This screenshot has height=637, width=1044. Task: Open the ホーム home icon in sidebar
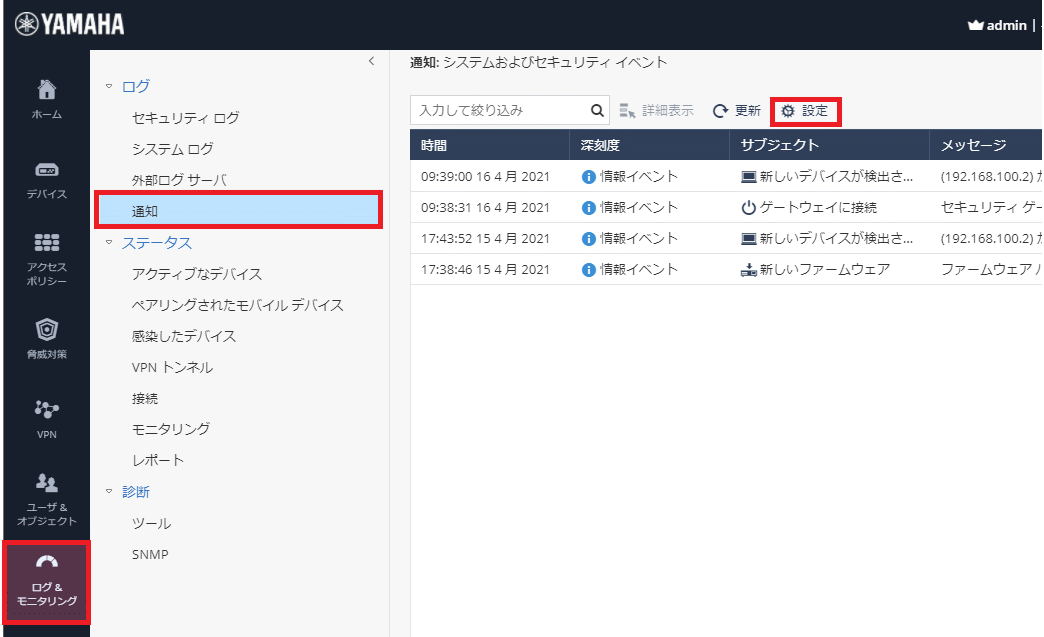(x=46, y=98)
